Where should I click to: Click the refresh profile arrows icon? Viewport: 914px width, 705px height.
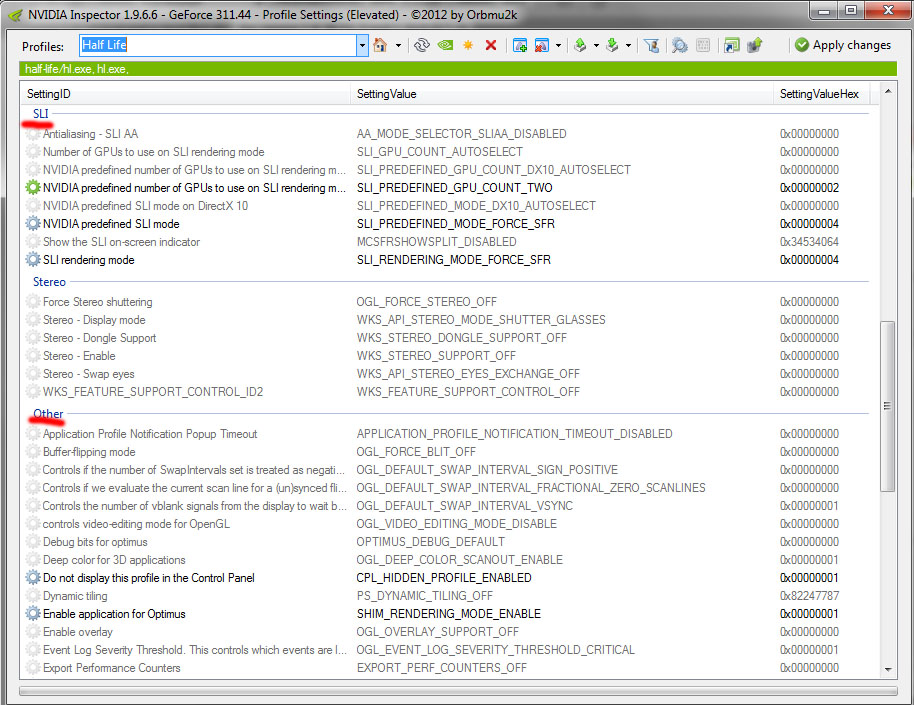pyautogui.click(x=422, y=45)
